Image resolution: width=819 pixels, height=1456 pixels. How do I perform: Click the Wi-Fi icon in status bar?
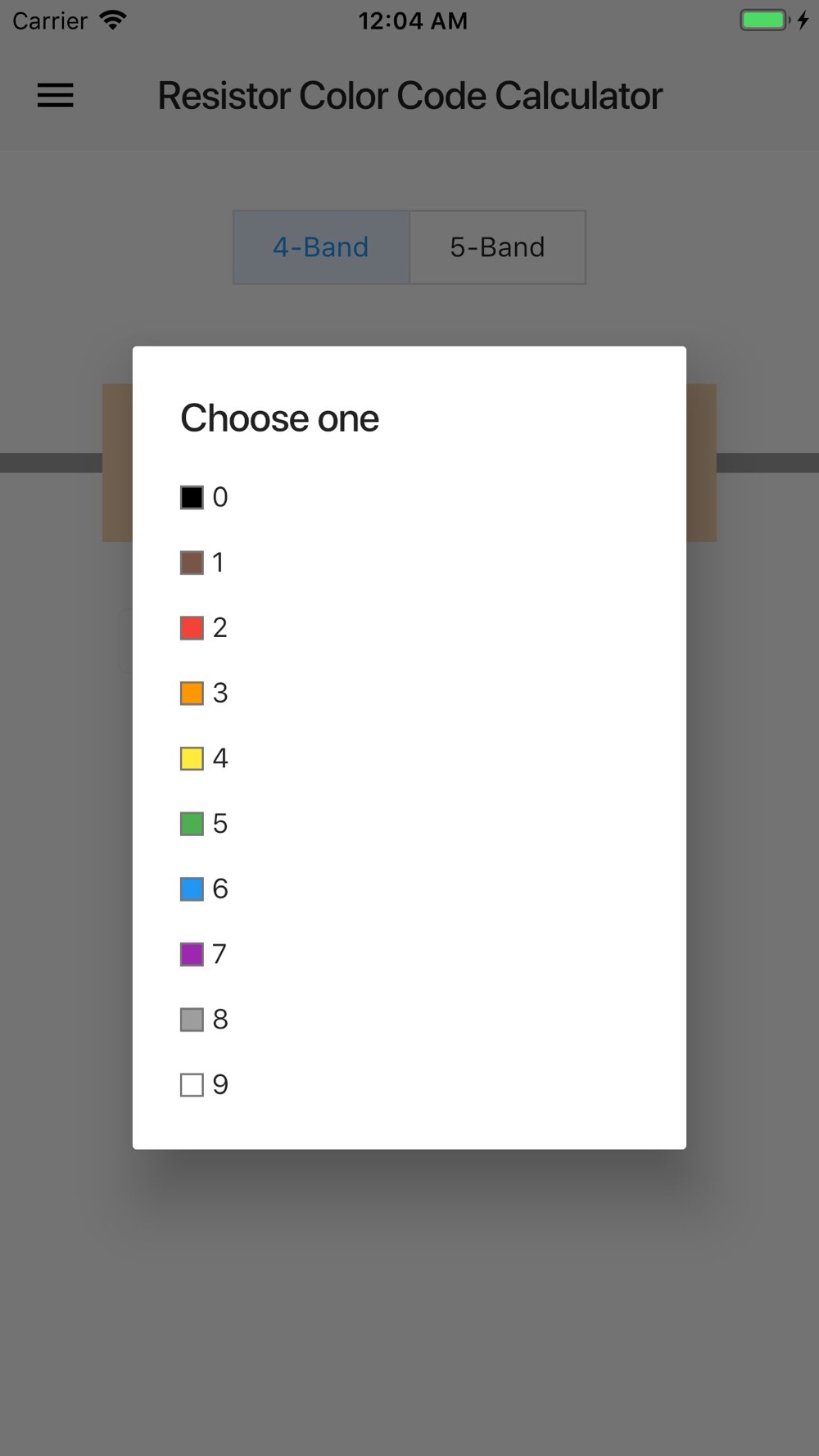(113, 20)
